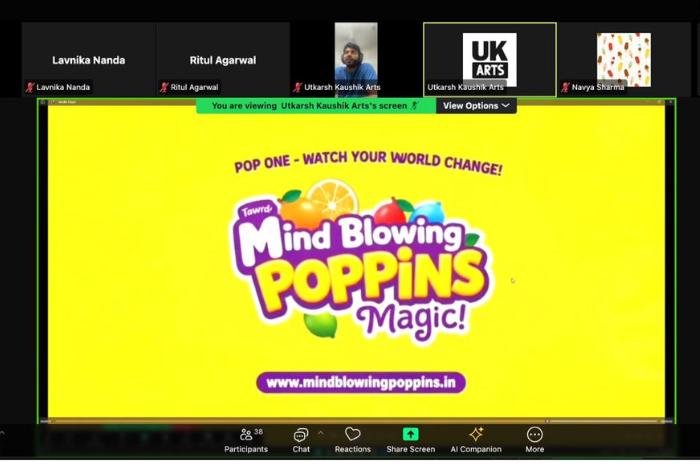
Task: Click the muted mic icon on the headphones video tile
Action: [298, 87]
